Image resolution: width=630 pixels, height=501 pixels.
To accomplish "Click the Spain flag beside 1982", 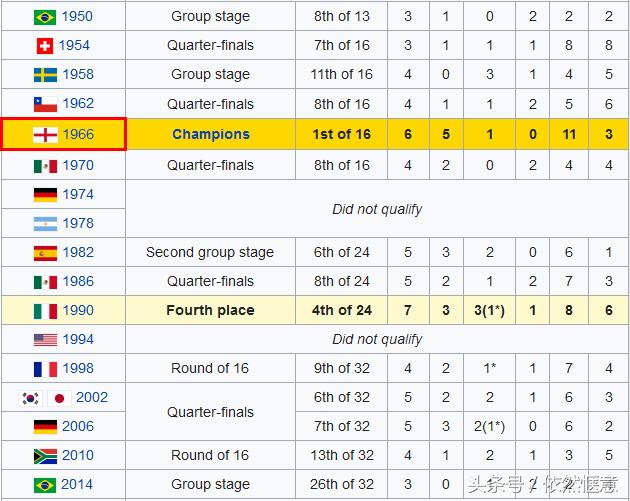I will 44,253.
